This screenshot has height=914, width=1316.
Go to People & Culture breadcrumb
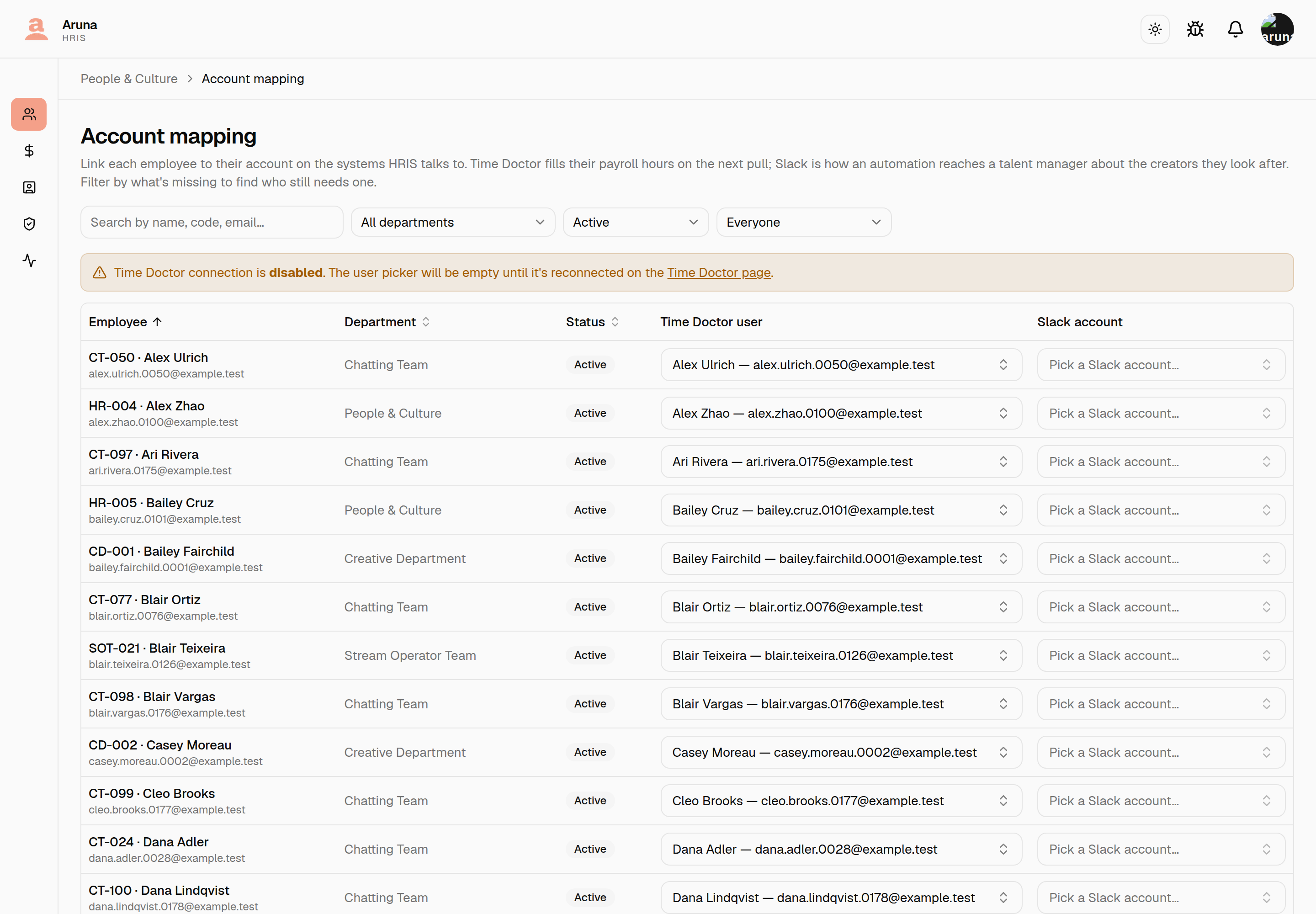tap(129, 79)
